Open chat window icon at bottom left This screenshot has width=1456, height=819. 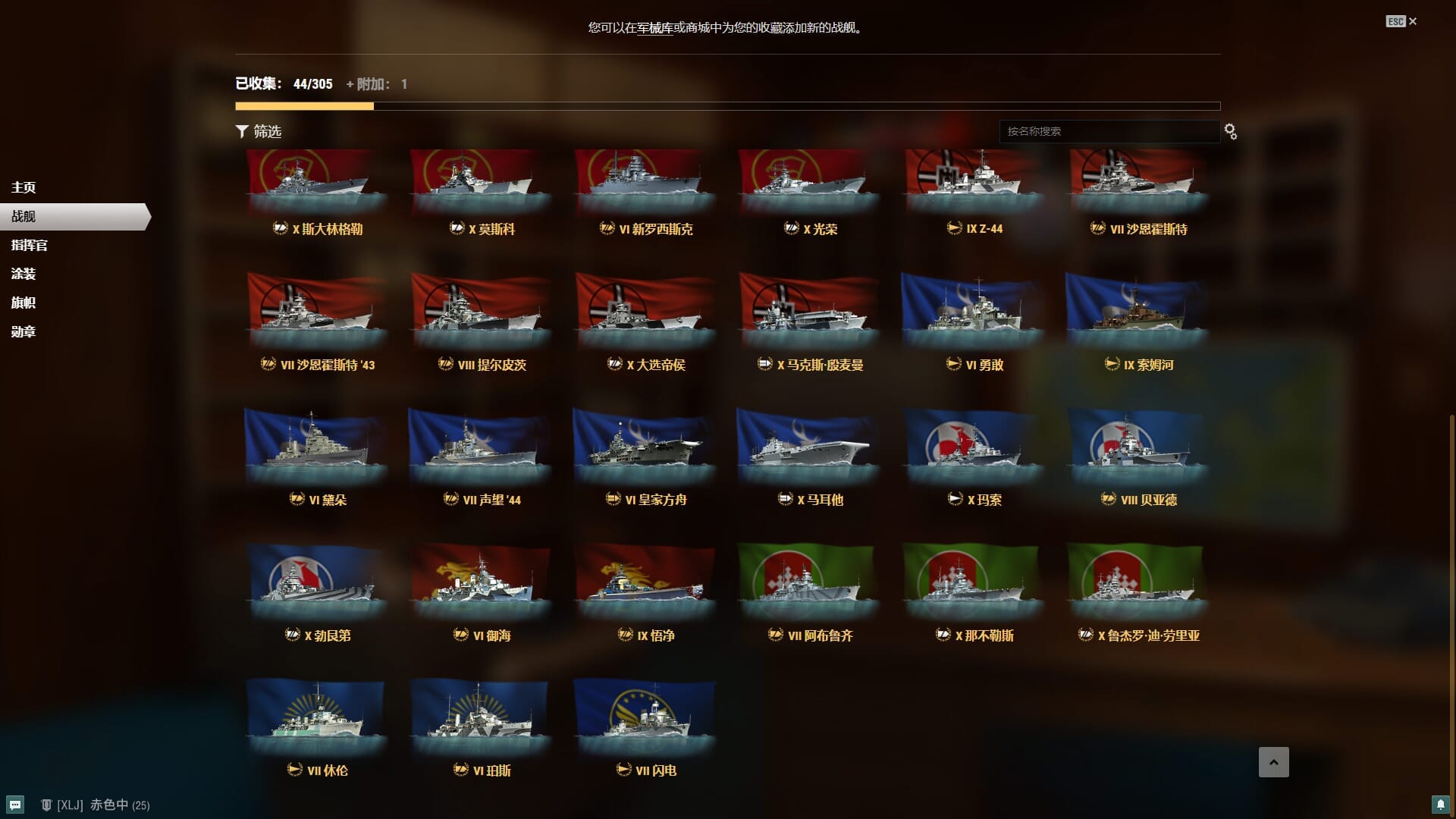click(x=15, y=805)
